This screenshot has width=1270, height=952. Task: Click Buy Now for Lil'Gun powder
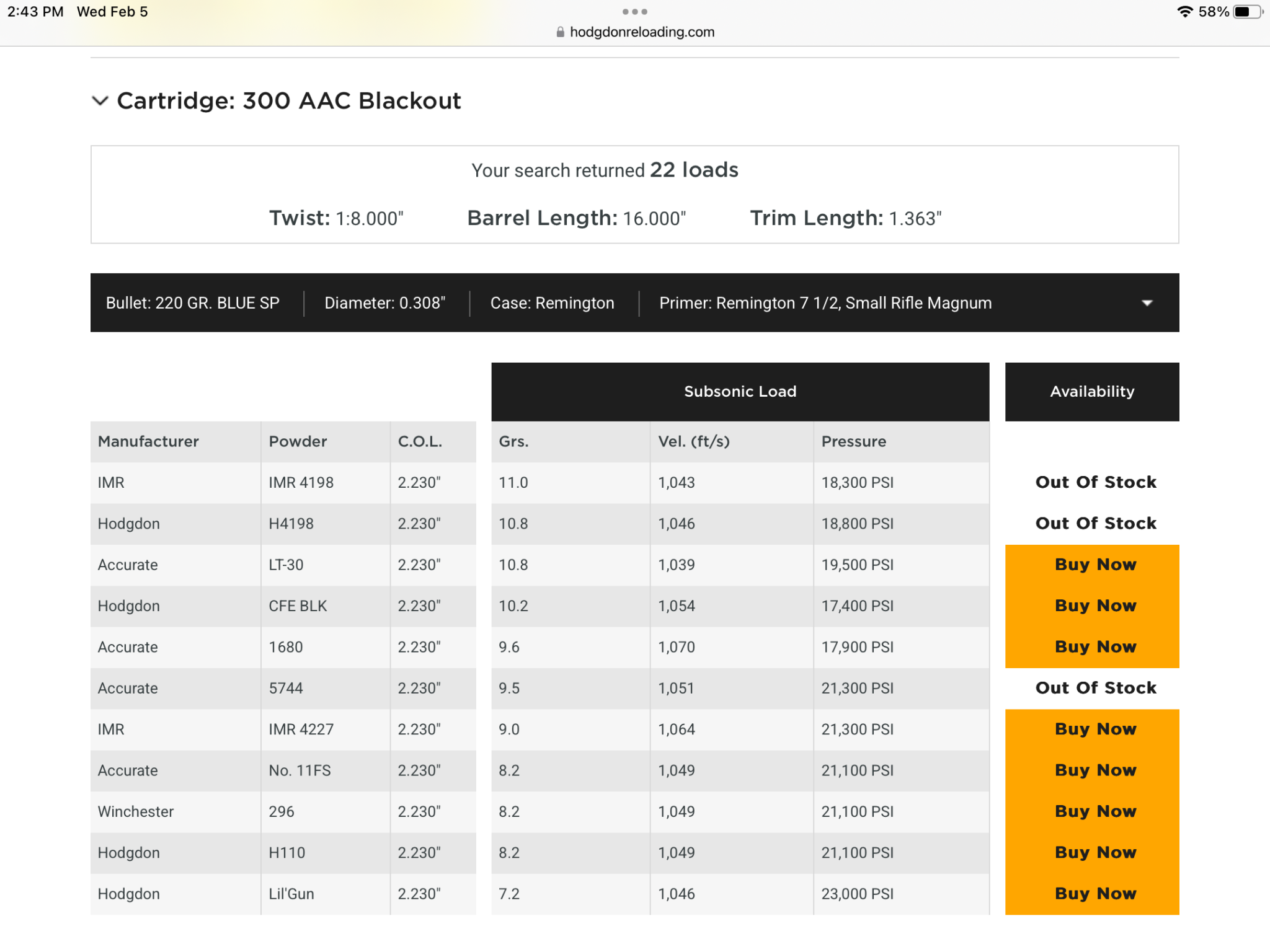point(1092,894)
